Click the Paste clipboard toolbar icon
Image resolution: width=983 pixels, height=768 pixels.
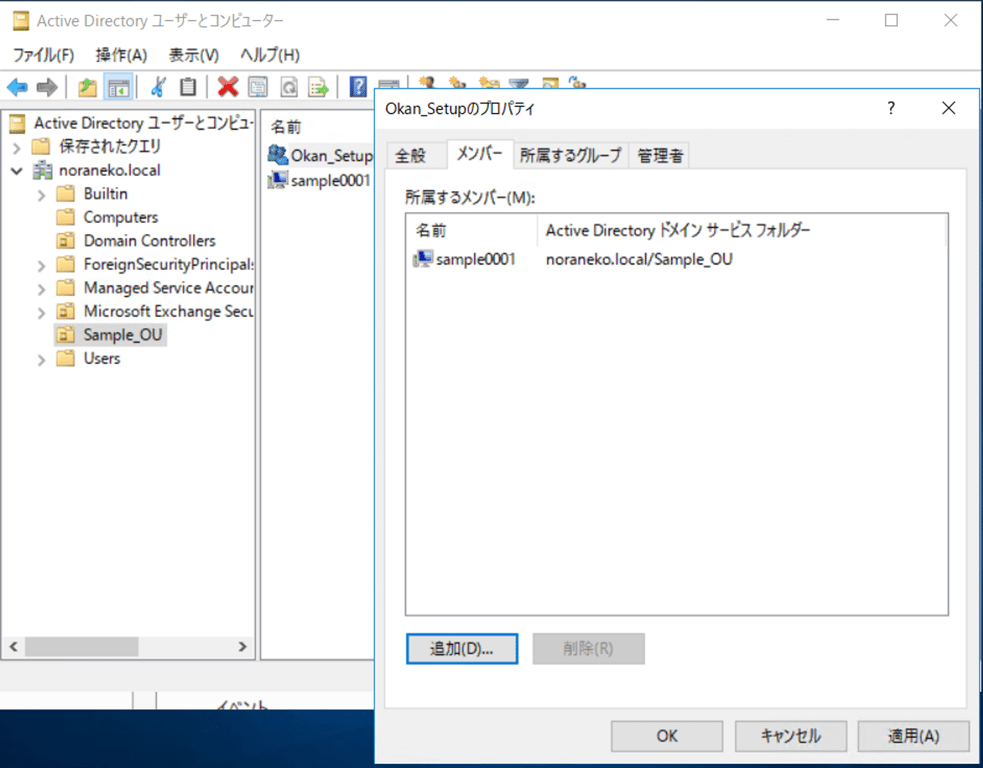click(188, 87)
